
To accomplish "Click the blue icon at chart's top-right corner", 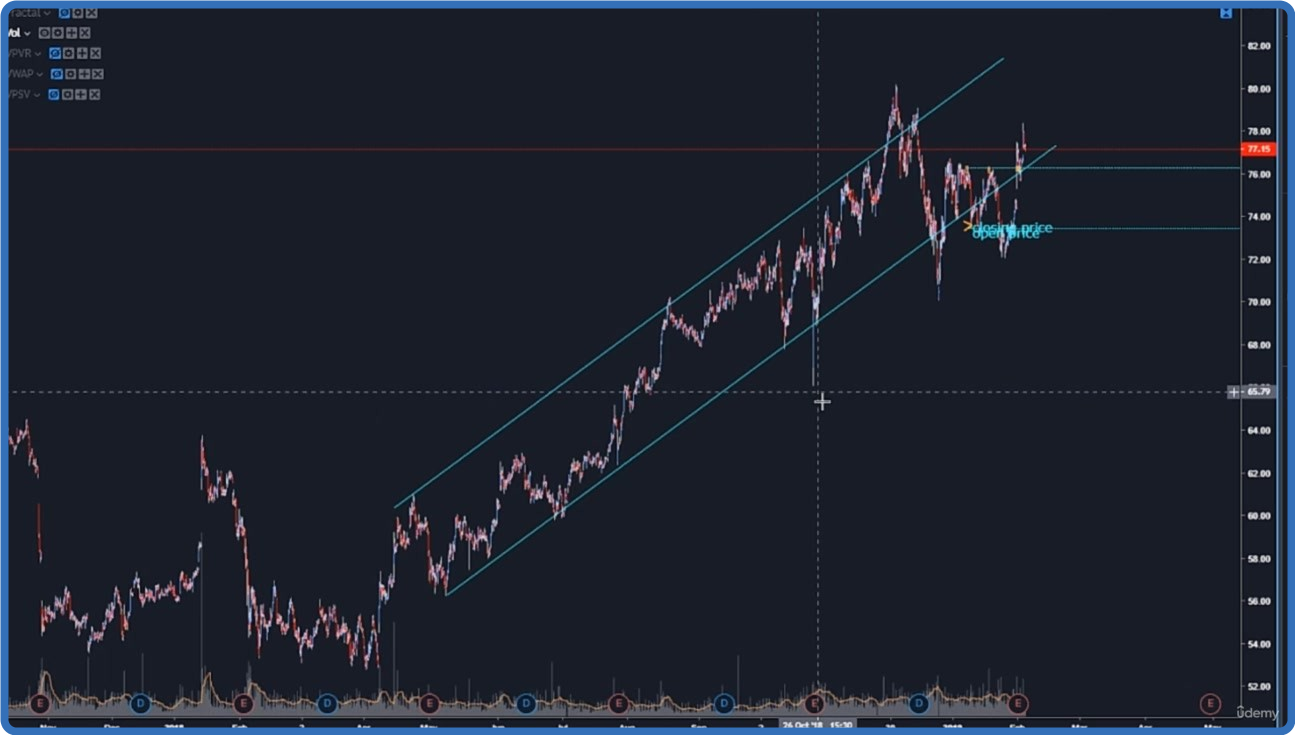I will [1225, 12].
